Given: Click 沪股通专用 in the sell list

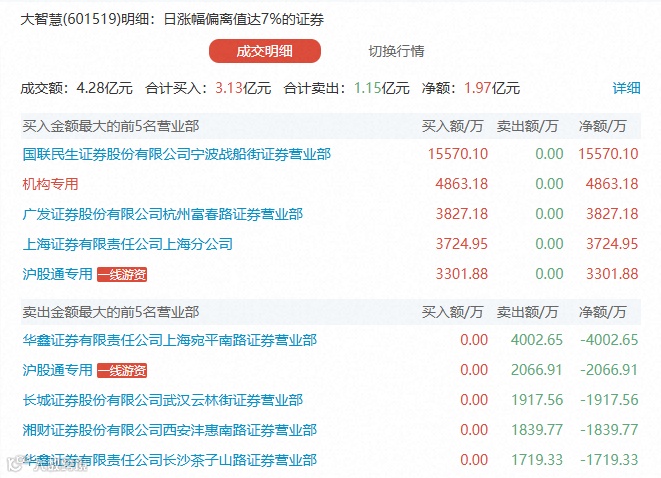Looking at the screenshot, I should click(57, 370).
